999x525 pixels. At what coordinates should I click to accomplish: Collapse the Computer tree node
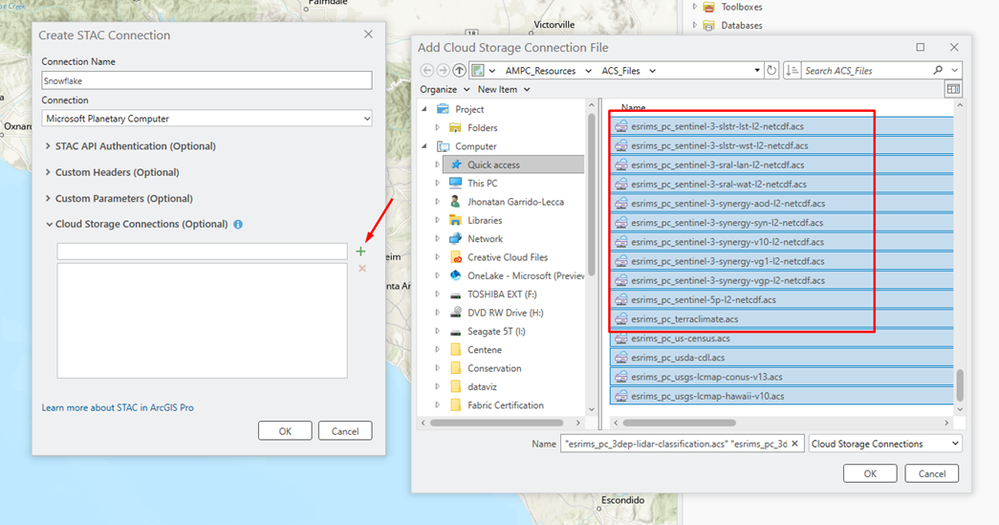pyautogui.click(x=425, y=146)
